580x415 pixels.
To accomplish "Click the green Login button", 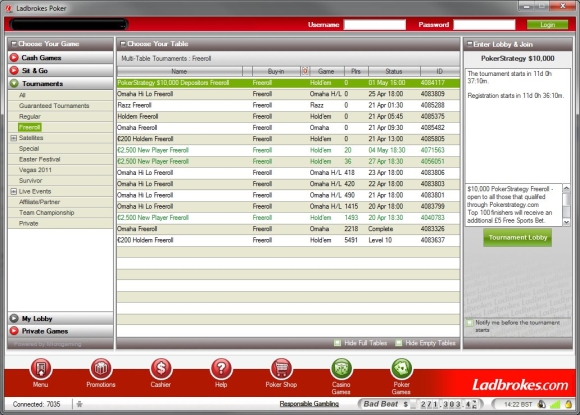I will tap(547, 25).
